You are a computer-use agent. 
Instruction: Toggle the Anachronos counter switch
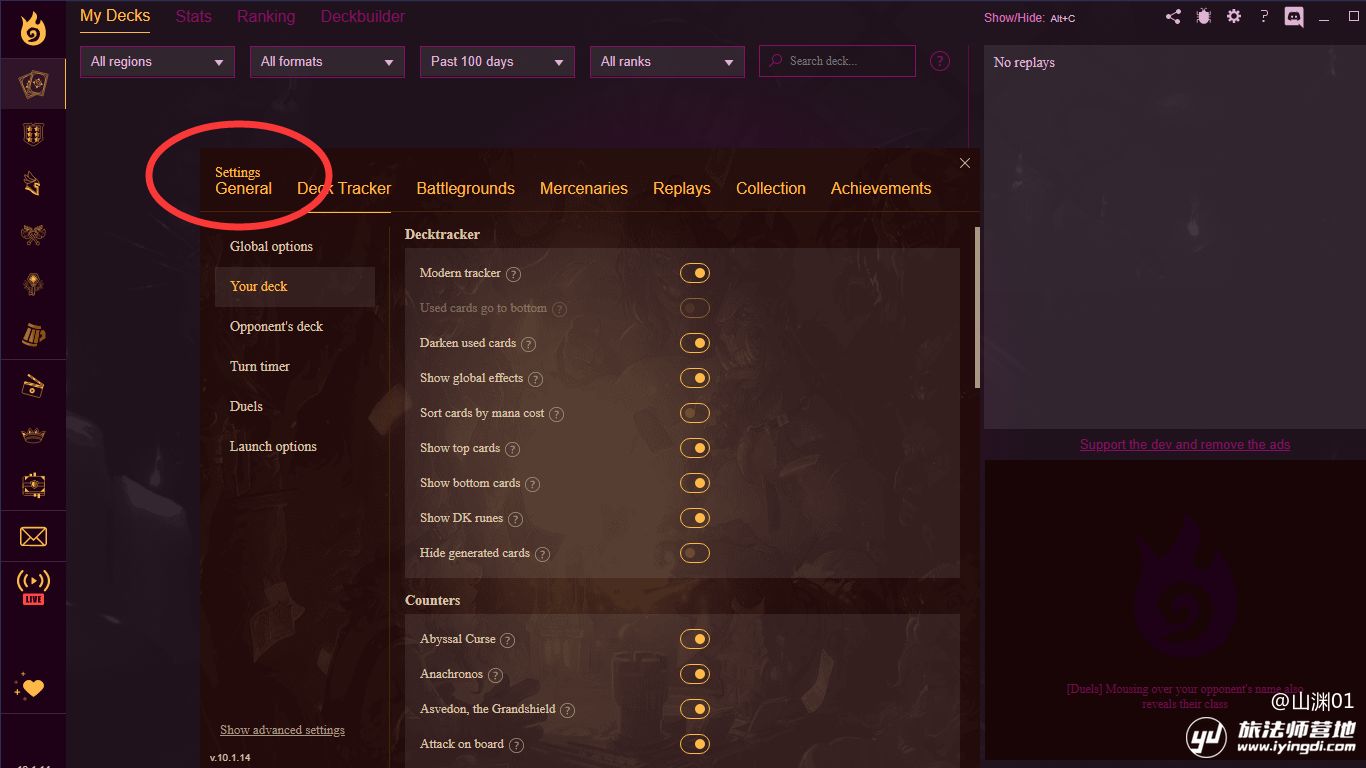(x=695, y=674)
